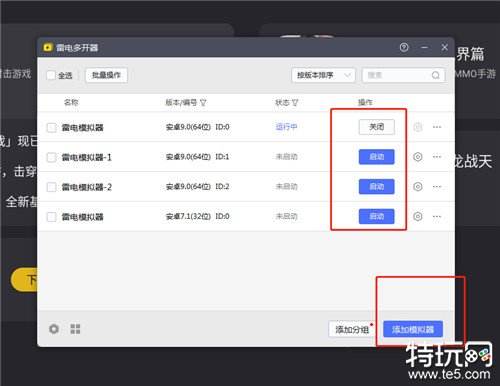Click the 安卓9.0(64位) ID:1 version text
Screen dimensions: 500x386
pyautogui.click(x=198, y=157)
